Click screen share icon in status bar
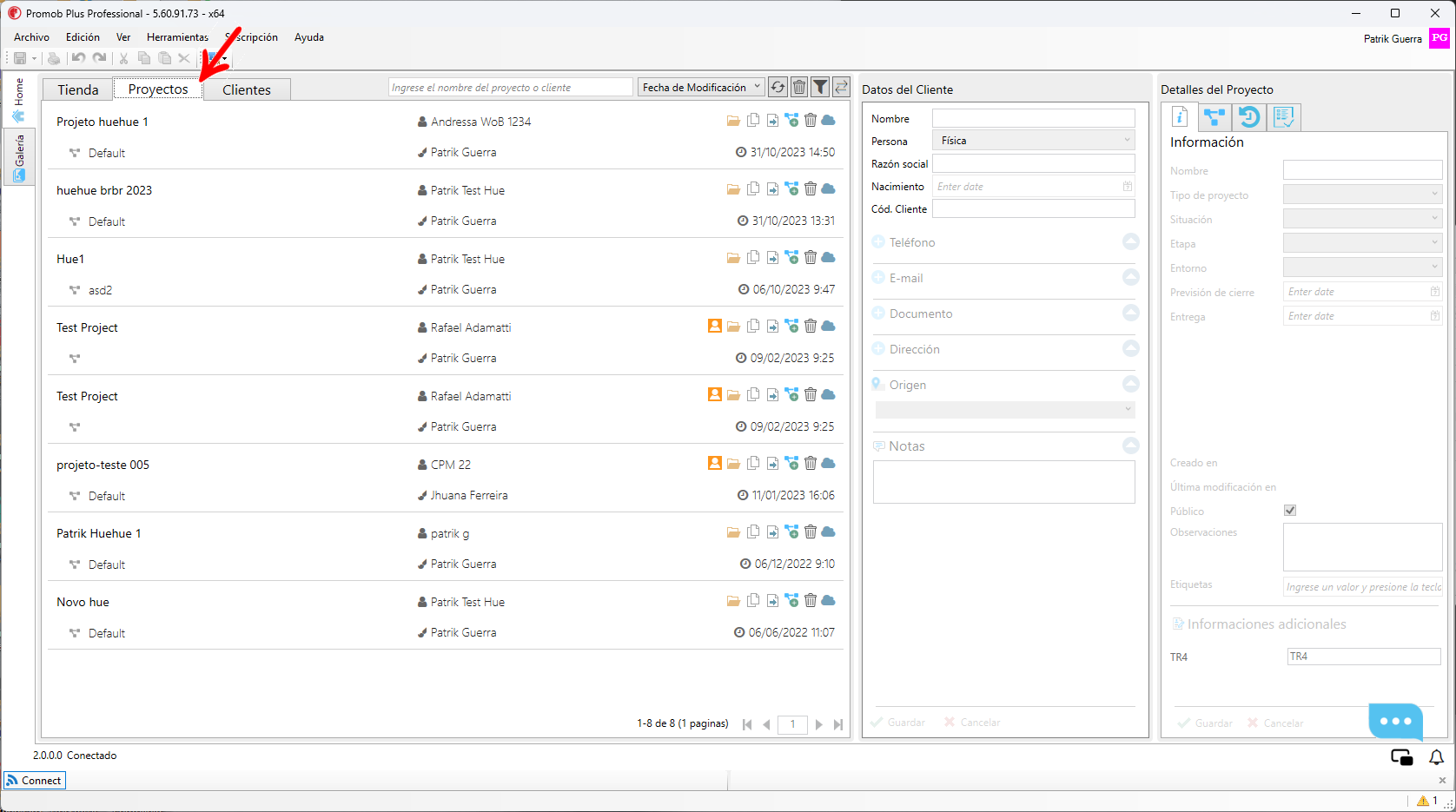 tap(1402, 757)
